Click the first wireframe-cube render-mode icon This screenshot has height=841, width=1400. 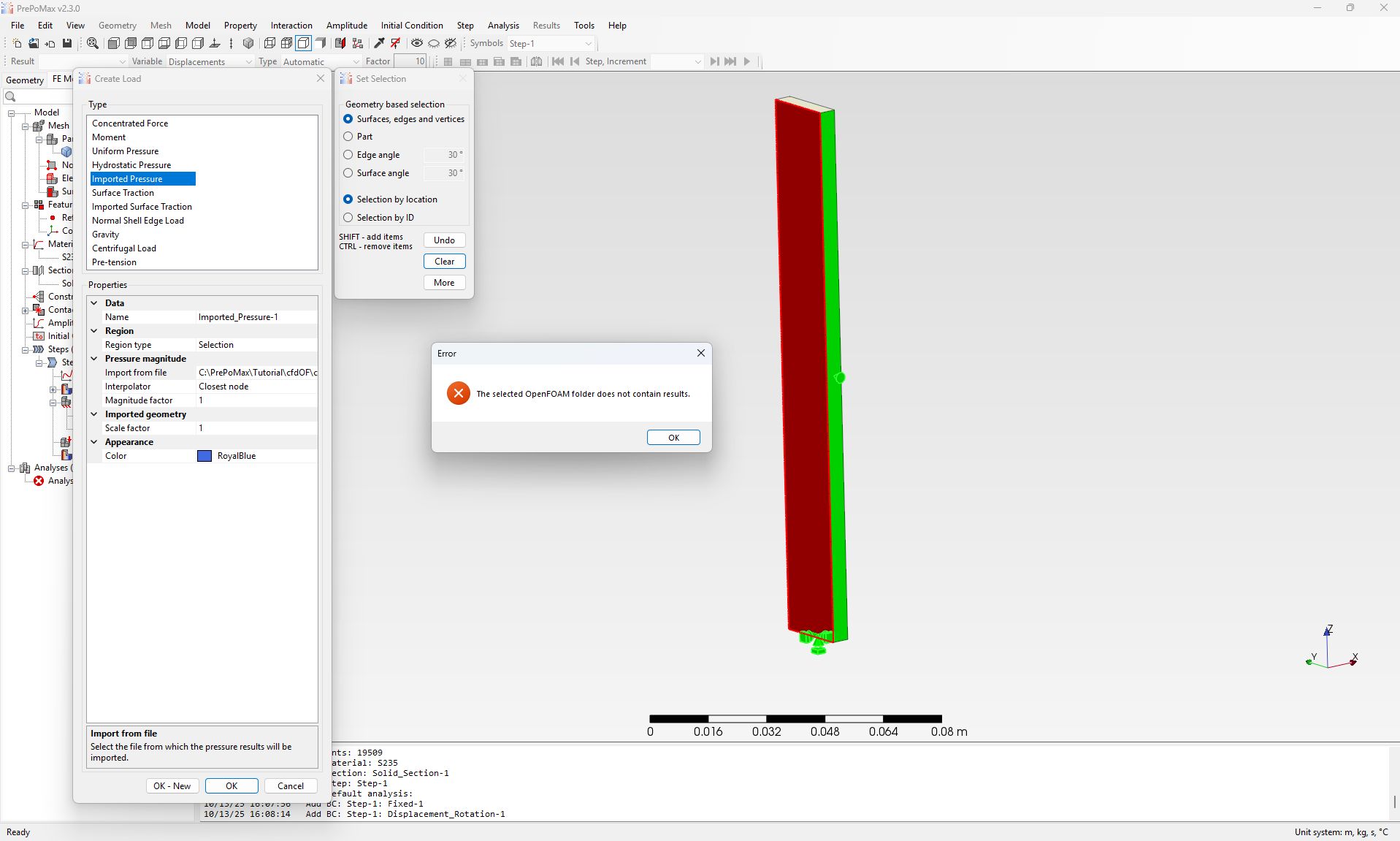(x=269, y=44)
